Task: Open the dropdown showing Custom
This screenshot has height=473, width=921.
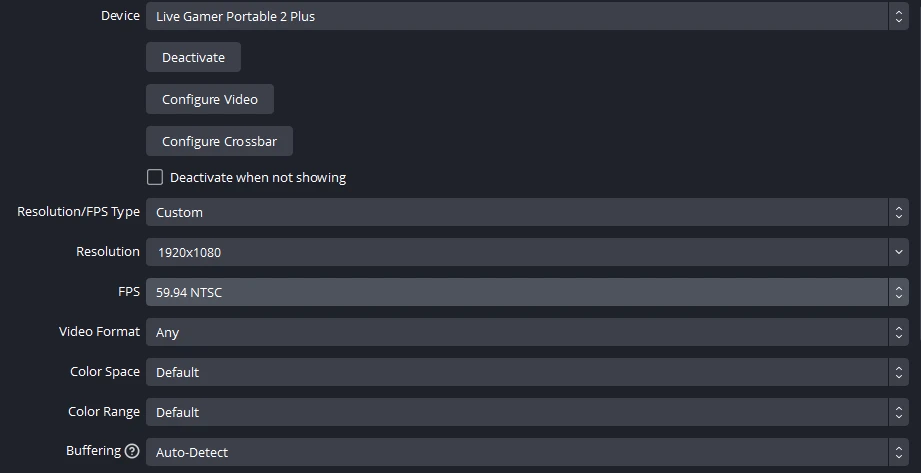Action: point(515,212)
